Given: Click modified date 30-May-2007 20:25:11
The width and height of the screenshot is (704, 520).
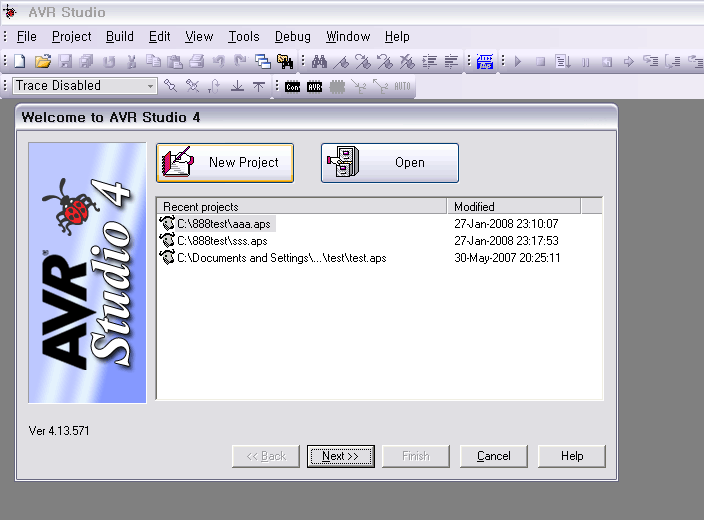Looking at the screenshot, I should [x=507, y=258].
